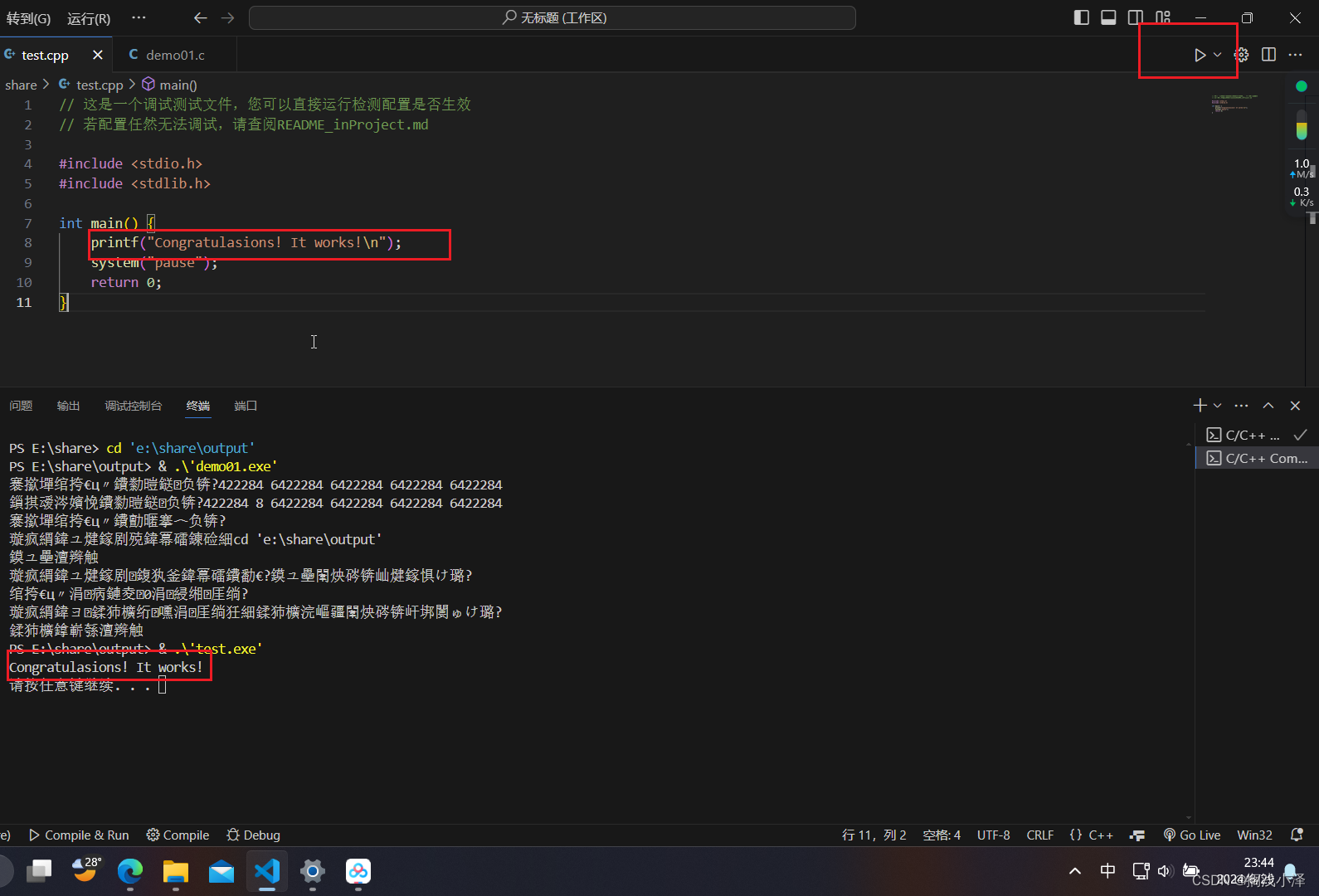The height and width of the screenshot is (896, 1319).
Task: Launch Microsoft Edge from the taskbar
Action: click(x=130, y=871)
